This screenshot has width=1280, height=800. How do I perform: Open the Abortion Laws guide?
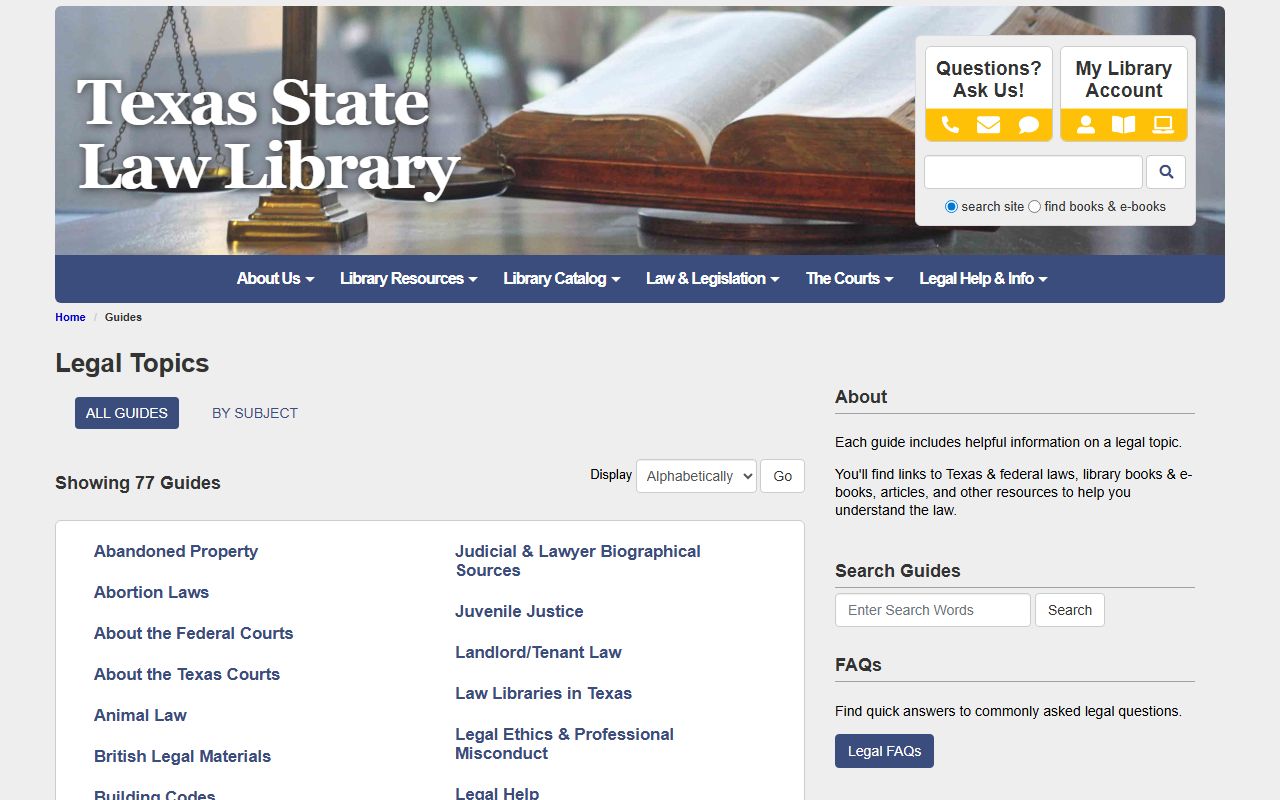151,592
